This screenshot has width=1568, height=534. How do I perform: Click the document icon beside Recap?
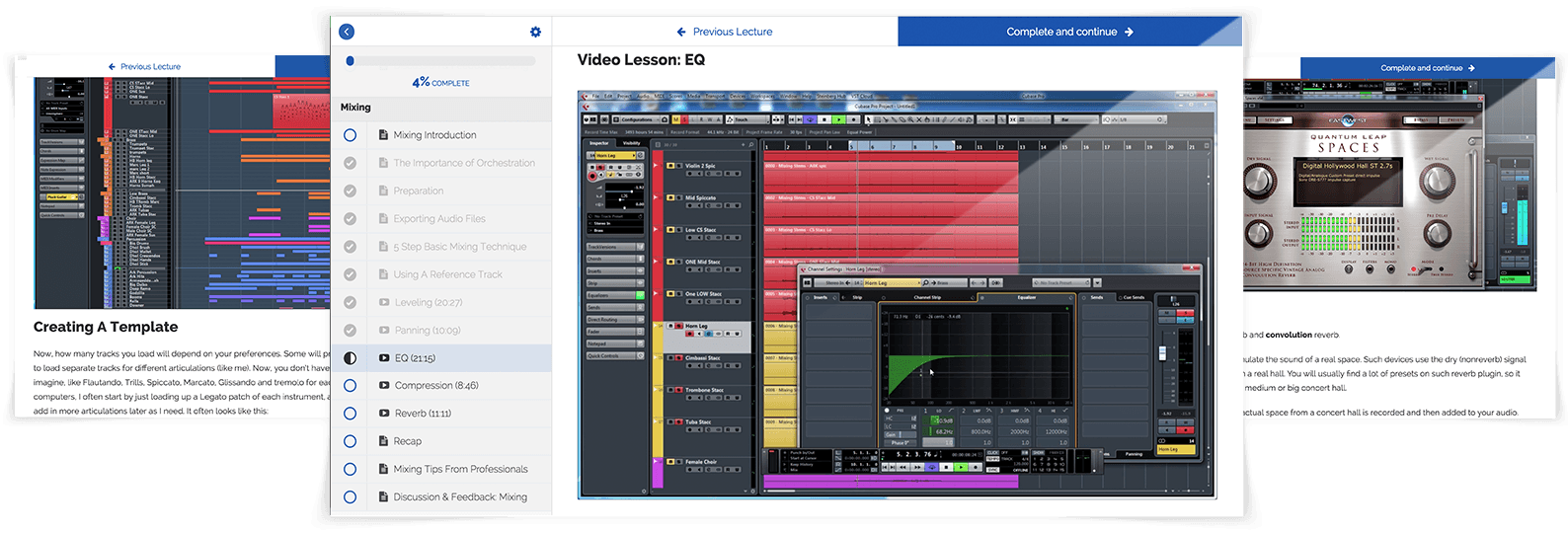pyautogui.click(x=384, y=441)
